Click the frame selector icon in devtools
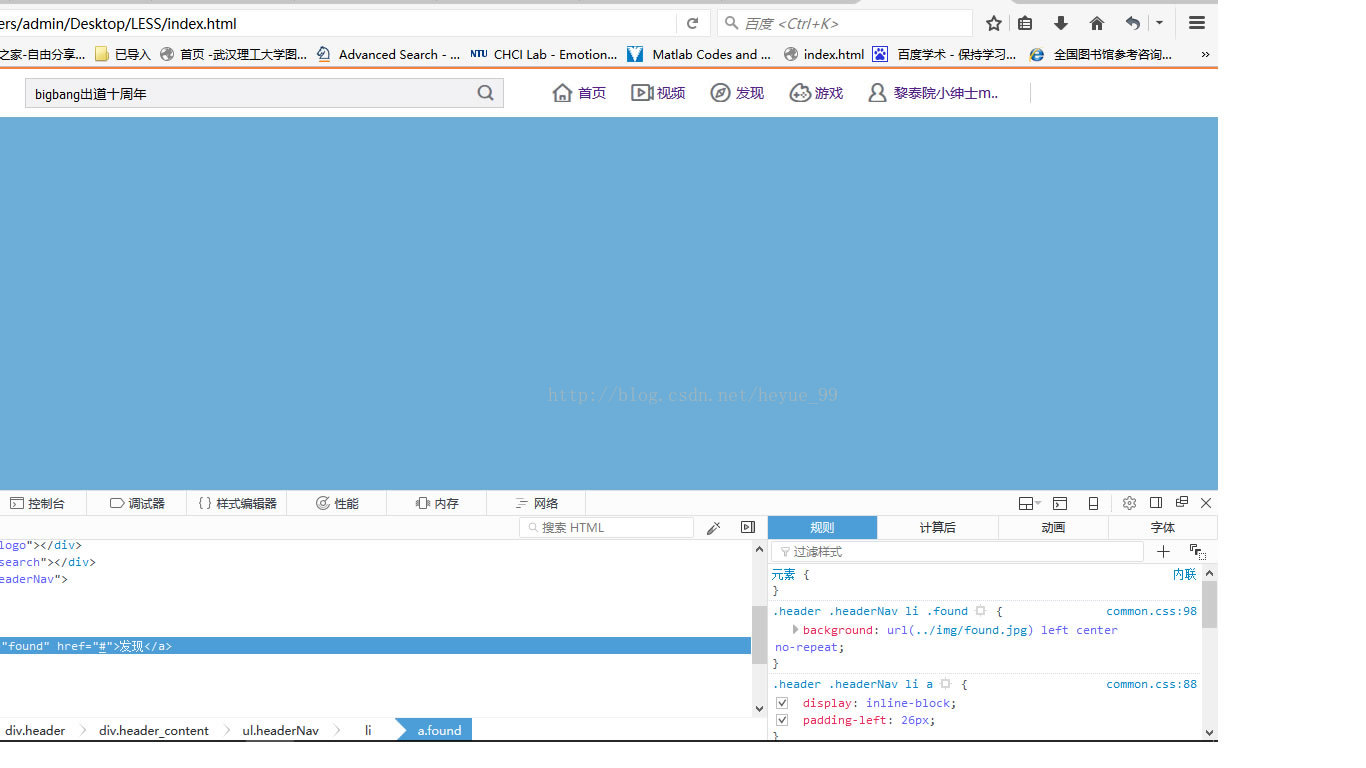Screen dimensions: 1366x768 (1029, 503)
